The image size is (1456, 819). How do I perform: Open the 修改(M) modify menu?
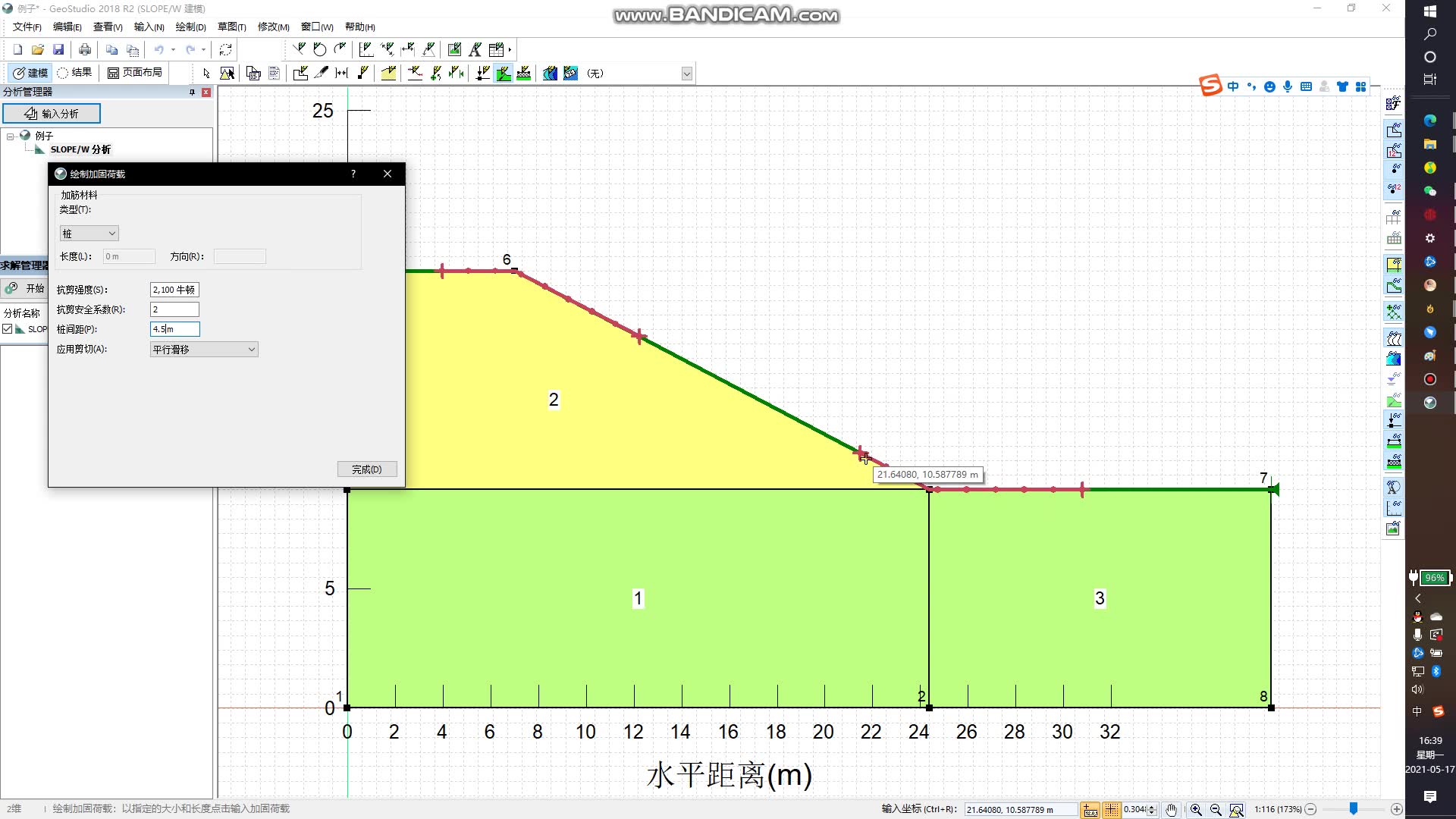pyautogui.click(x=273, y=27)
